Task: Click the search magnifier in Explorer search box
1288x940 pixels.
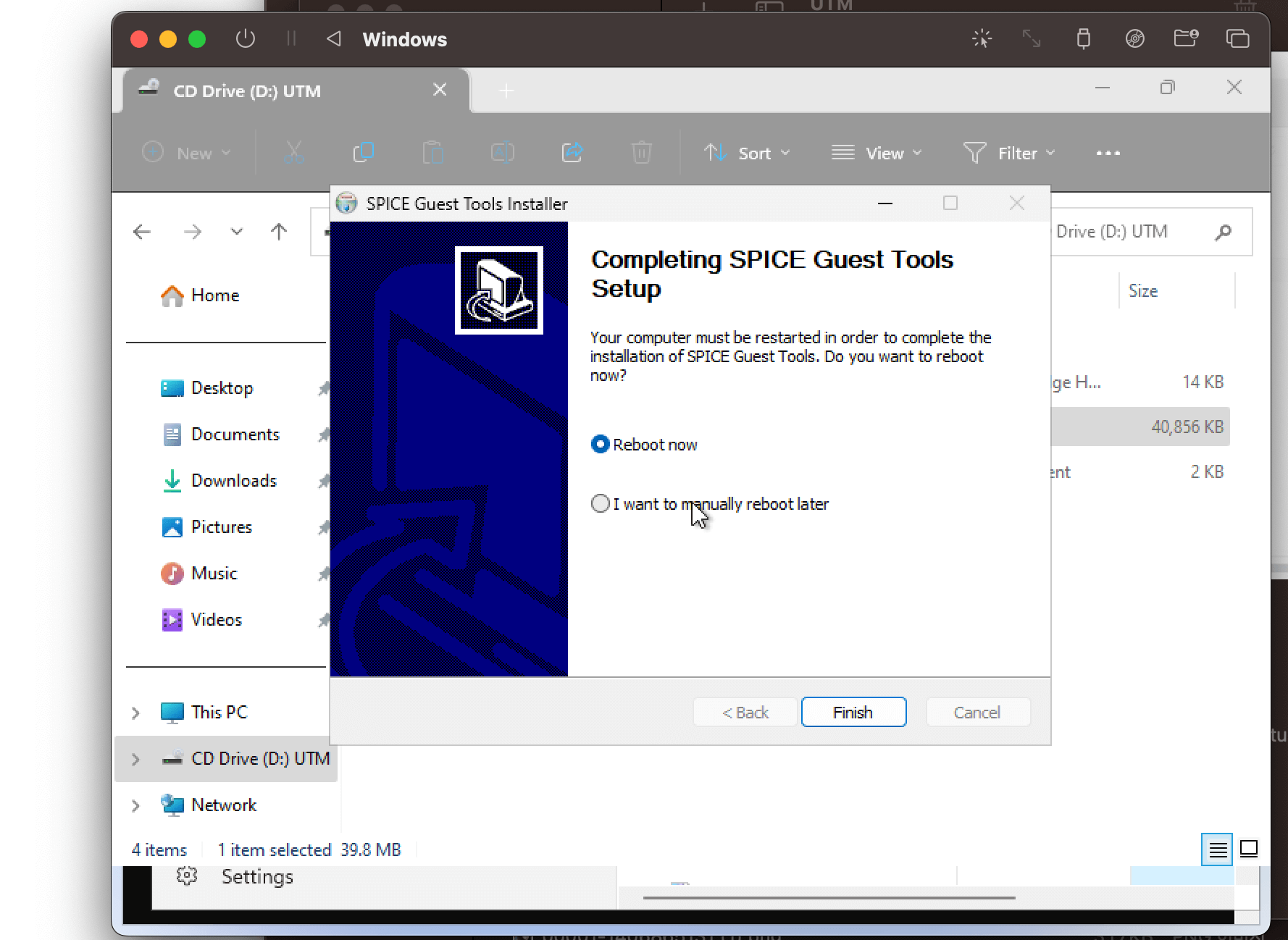Action: coord(1223,232)
